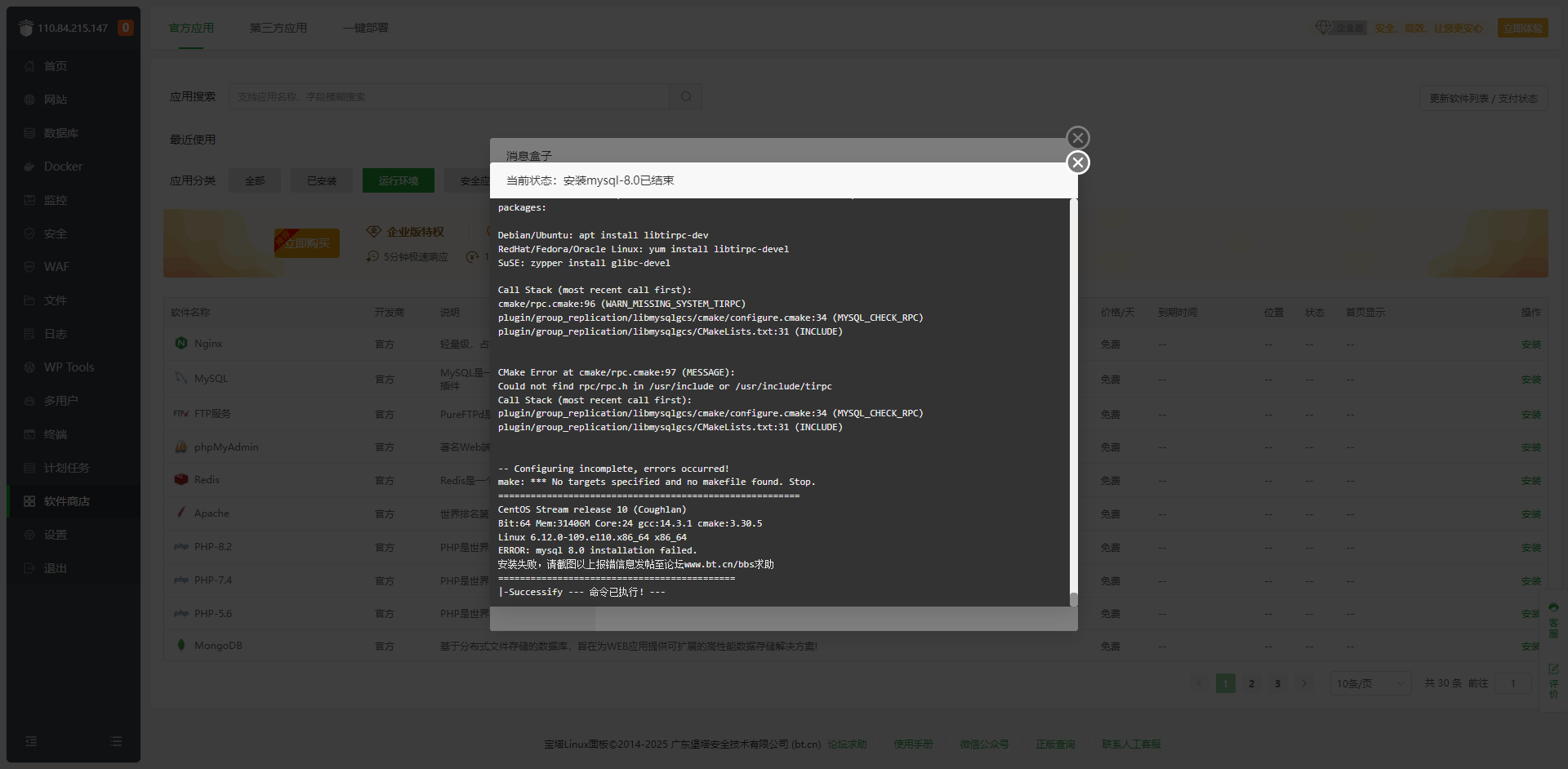
Task: Click the MySQL row name
Action: (x=211, y=379)
